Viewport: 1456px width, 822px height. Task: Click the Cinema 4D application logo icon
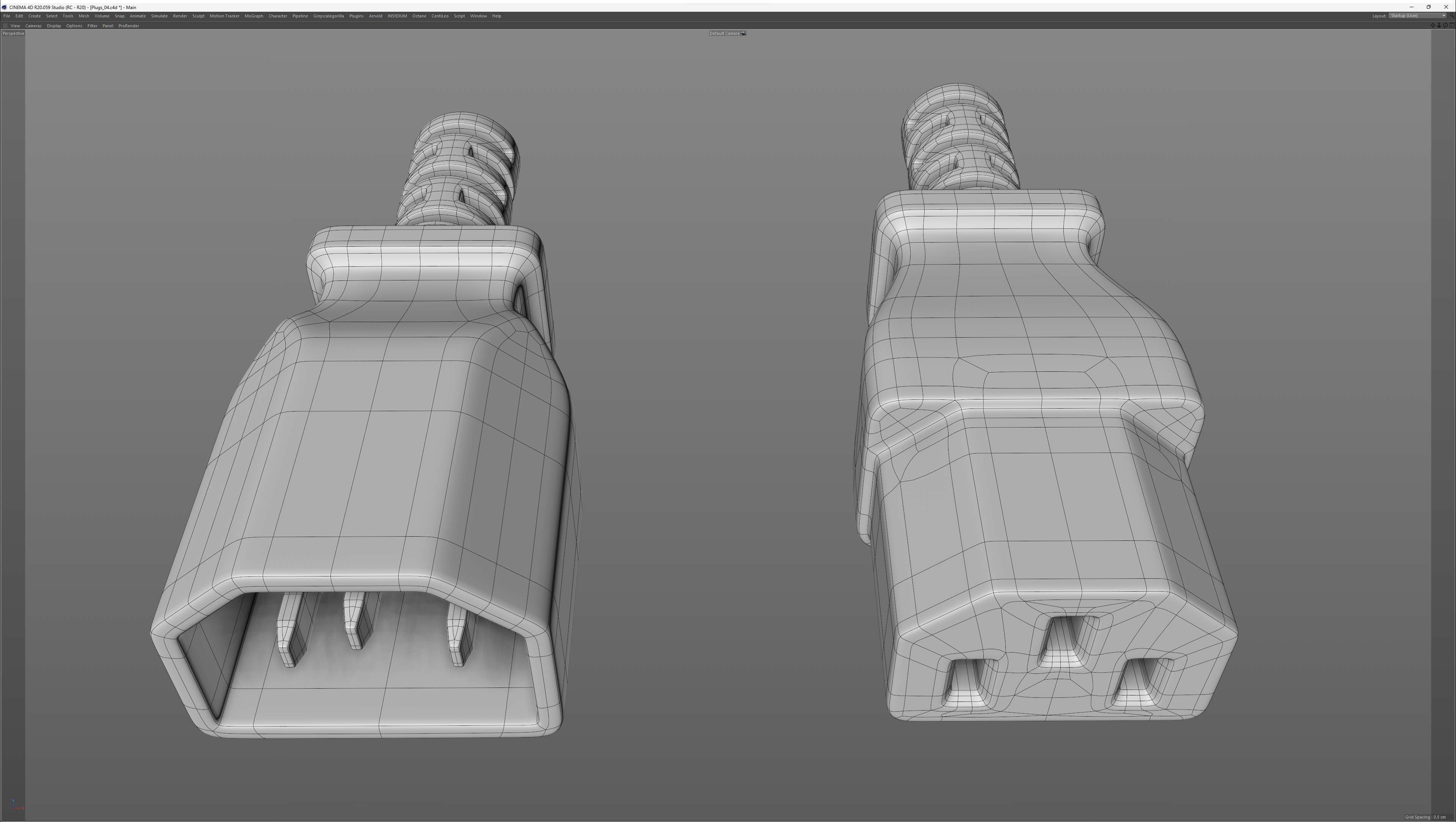[x=4, y=7]
